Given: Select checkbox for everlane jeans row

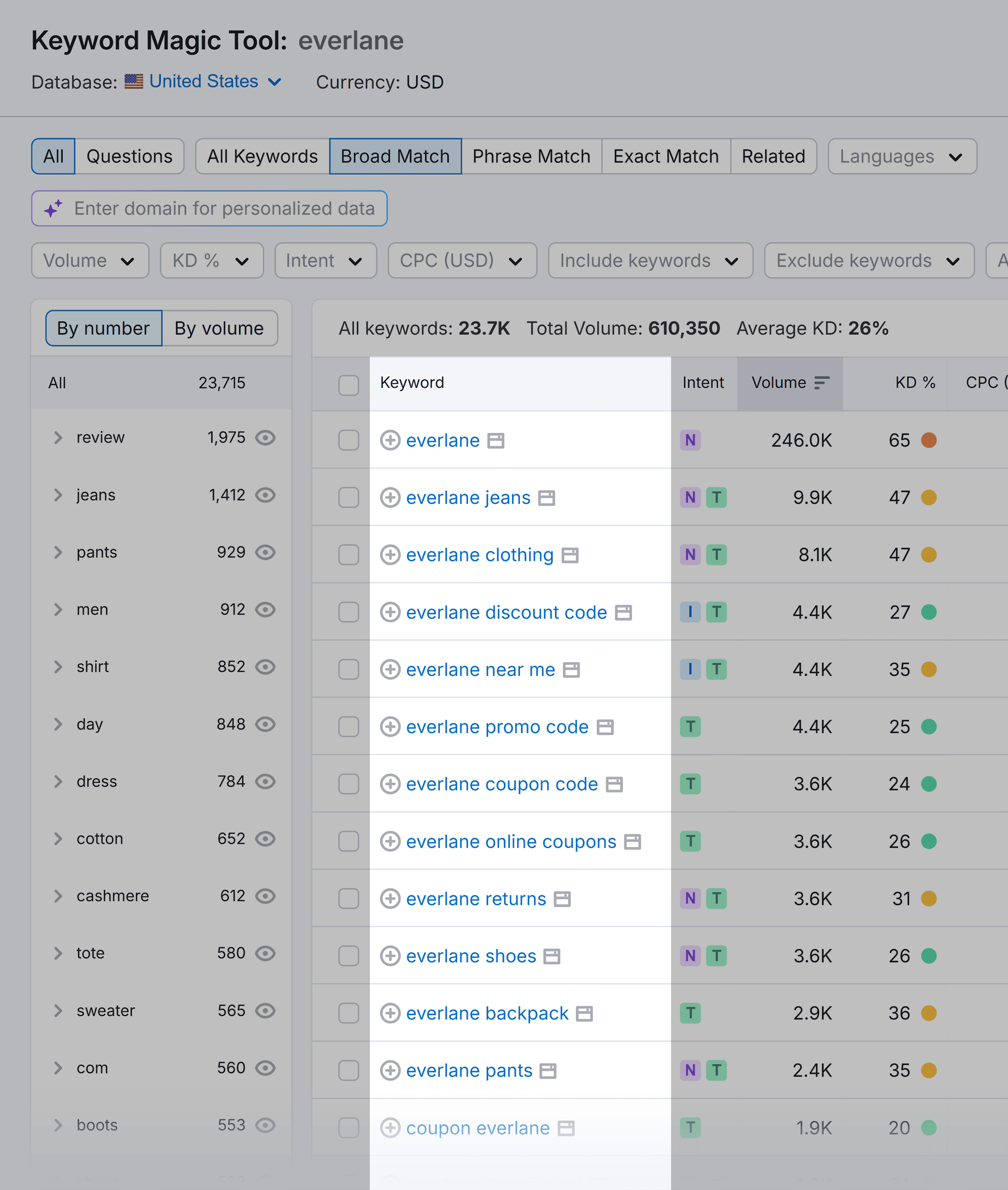Looking at the screenshot, I should (348, 497).
